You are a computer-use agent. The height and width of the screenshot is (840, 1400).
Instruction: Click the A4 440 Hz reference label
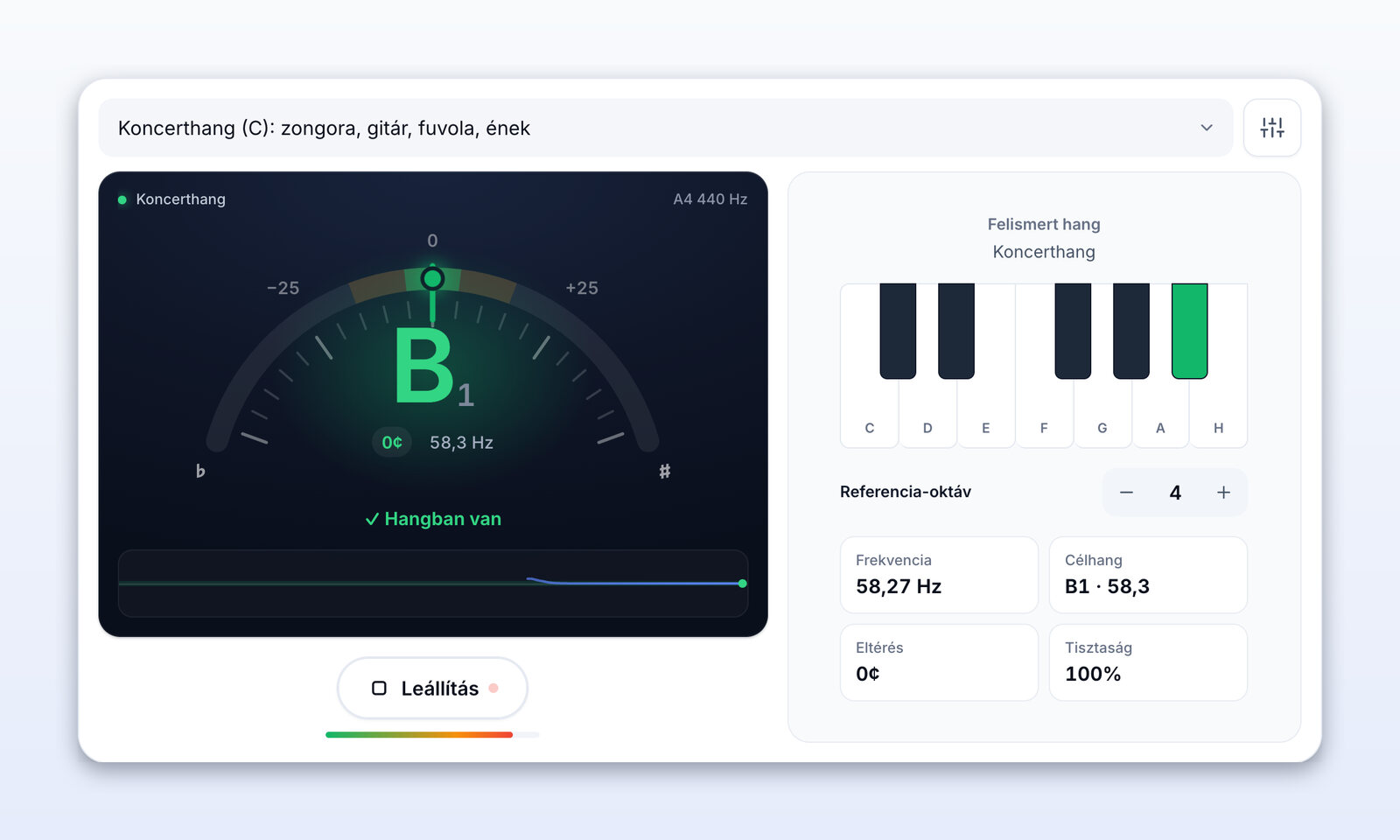(710, 199)
